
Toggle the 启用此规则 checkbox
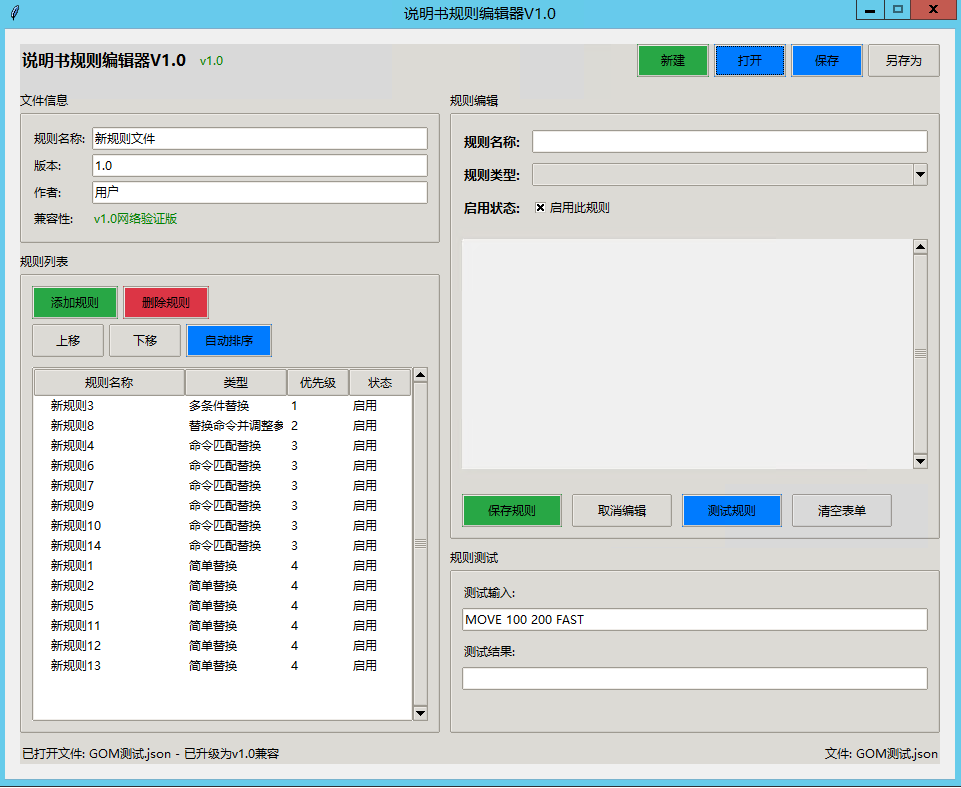point(541,208)
